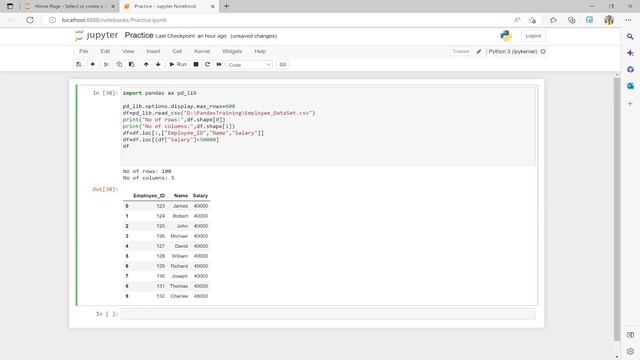Add a sidebar app with plus icon

click(630, 104)
